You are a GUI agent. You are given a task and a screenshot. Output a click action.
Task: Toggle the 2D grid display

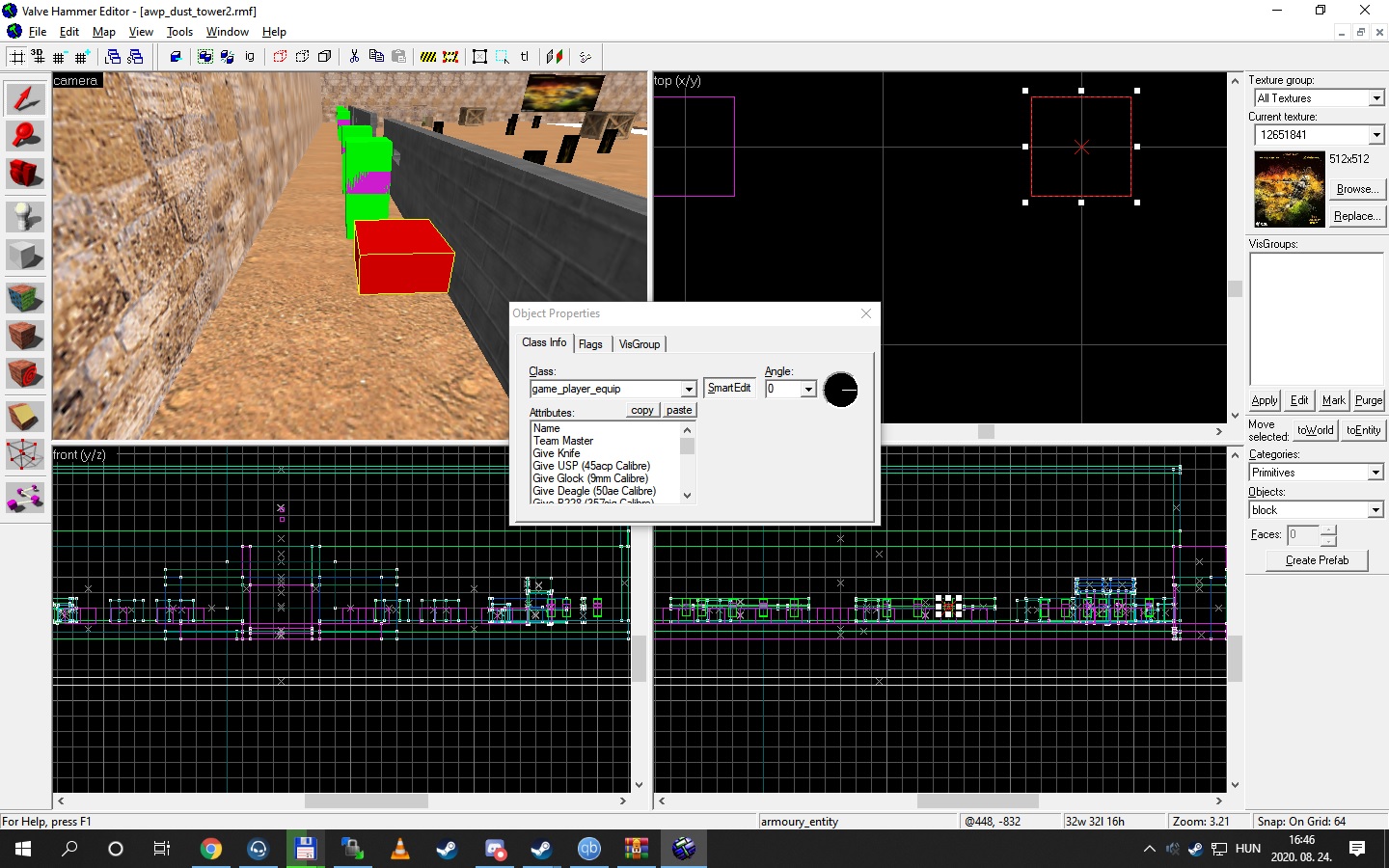pos(16,57)
